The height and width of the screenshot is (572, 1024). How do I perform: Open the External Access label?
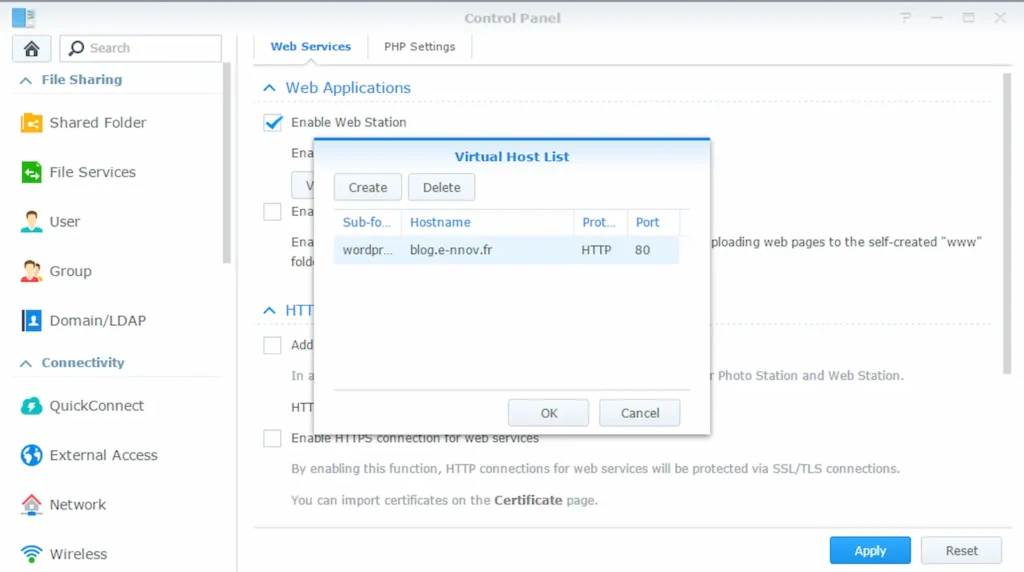tap(104, 455)
